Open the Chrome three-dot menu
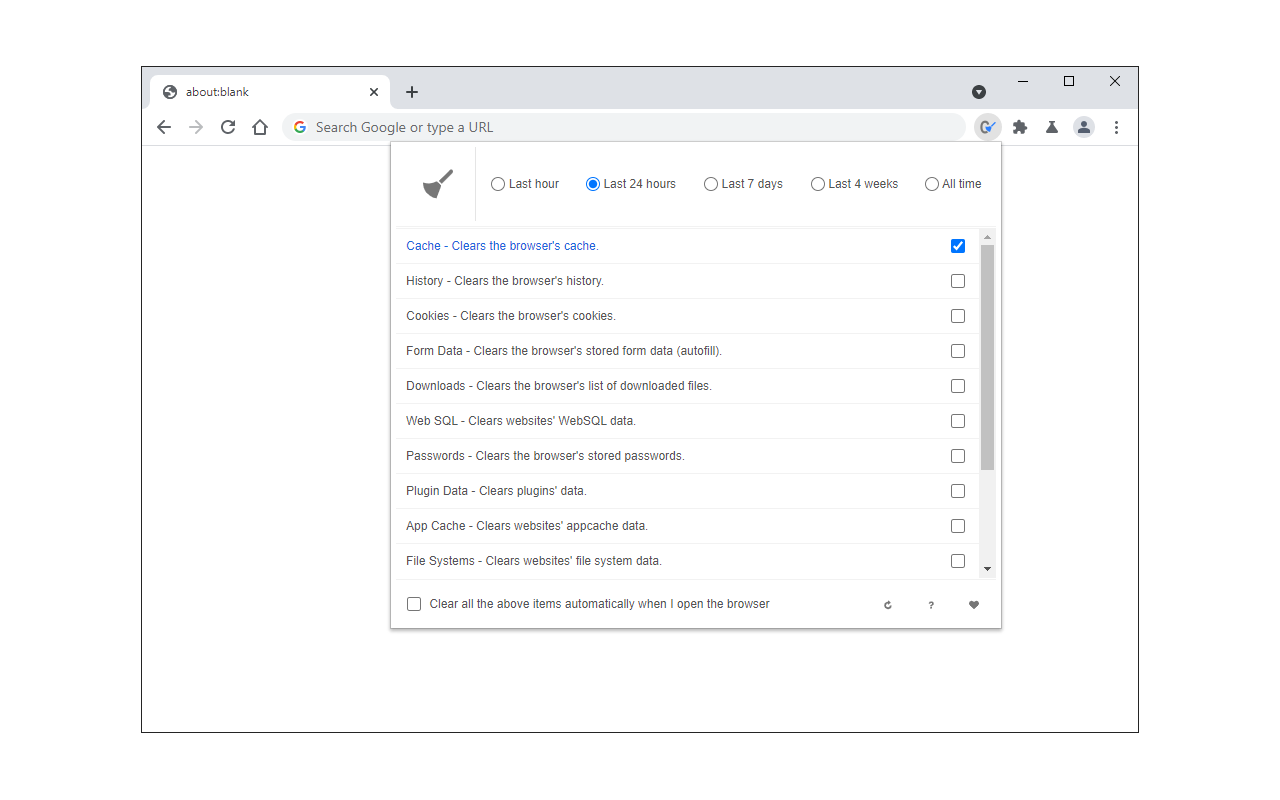This screenshot has height=800, width=1280. tap(1117, 127)
